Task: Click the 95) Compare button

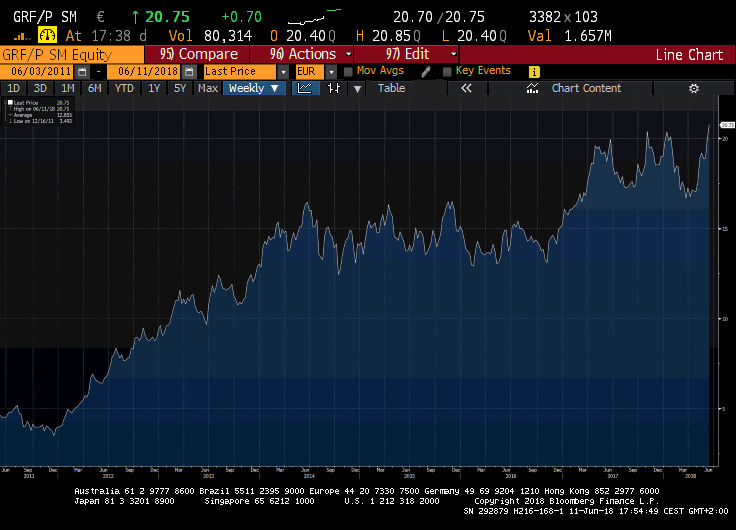Action: [x=198, y=54]
